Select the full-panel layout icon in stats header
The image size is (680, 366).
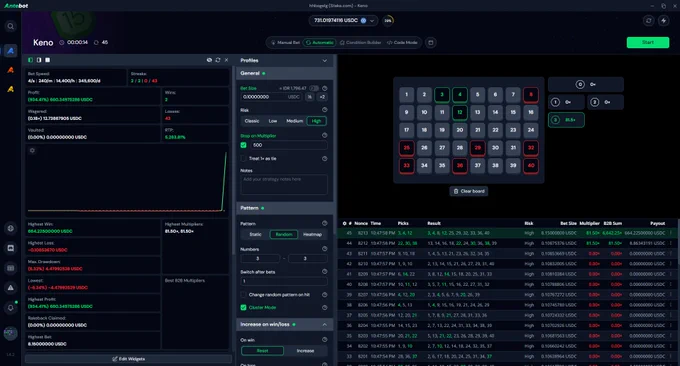point(48,60)
